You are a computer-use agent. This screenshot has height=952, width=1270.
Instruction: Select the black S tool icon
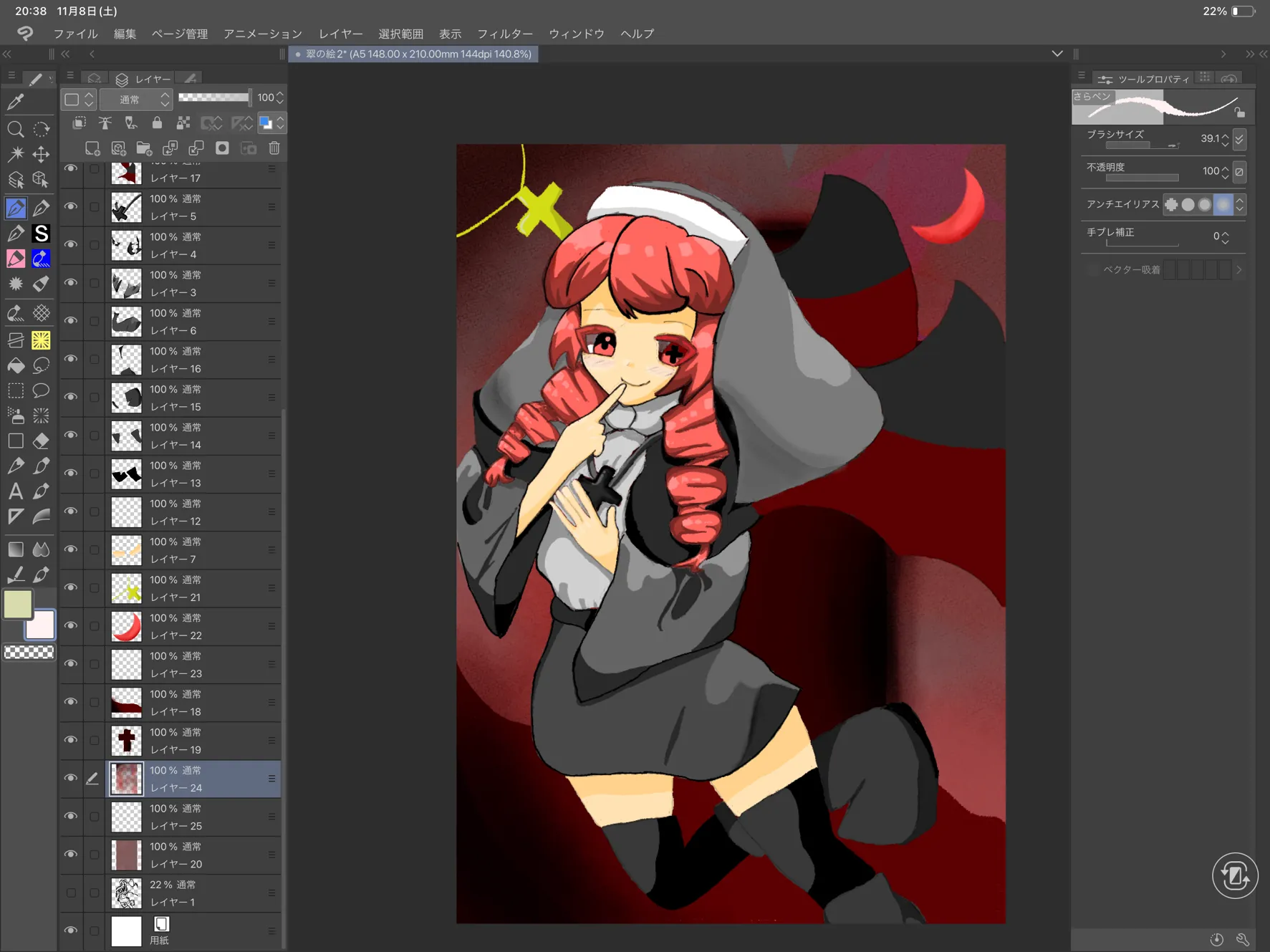[x=42, y=234]
